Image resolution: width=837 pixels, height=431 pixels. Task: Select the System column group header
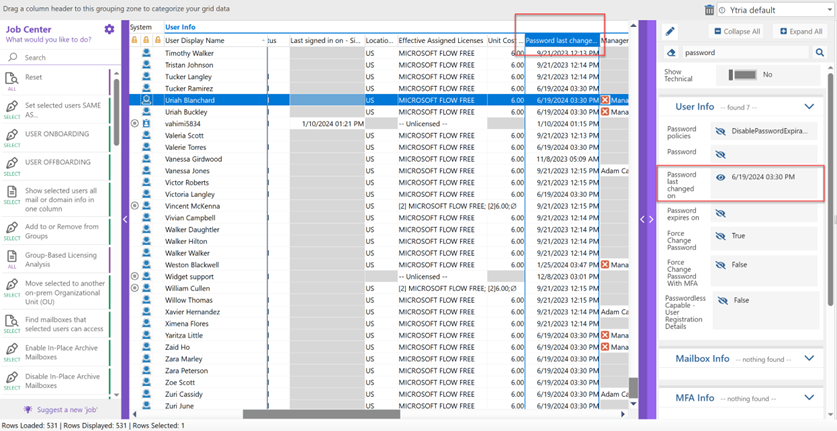pos(141,27)
